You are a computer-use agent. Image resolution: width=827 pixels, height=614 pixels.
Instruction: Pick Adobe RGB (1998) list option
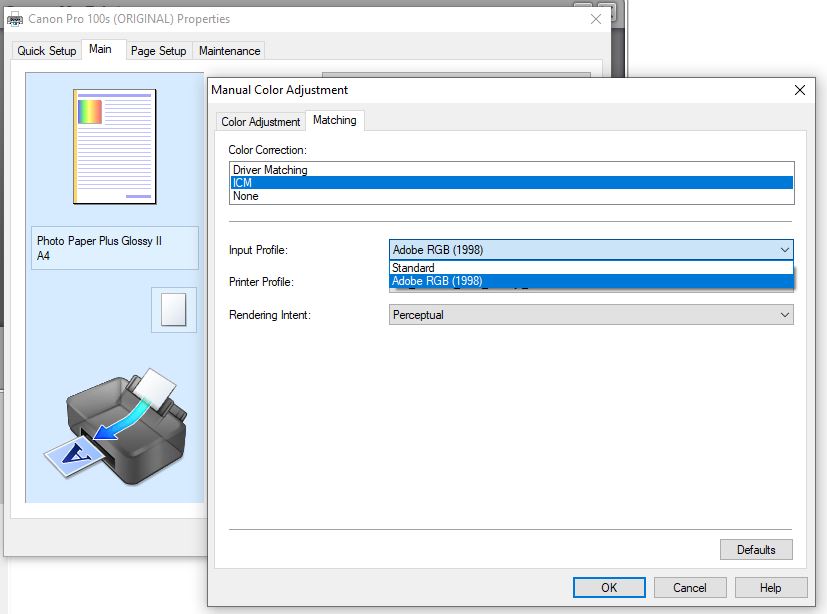437,281
